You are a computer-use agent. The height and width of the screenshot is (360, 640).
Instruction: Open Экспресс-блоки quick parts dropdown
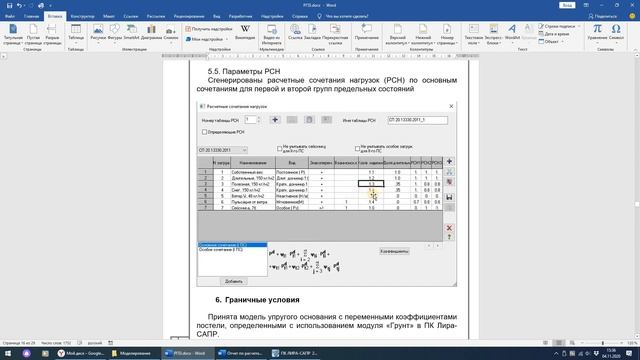click(x=494, y=34)
